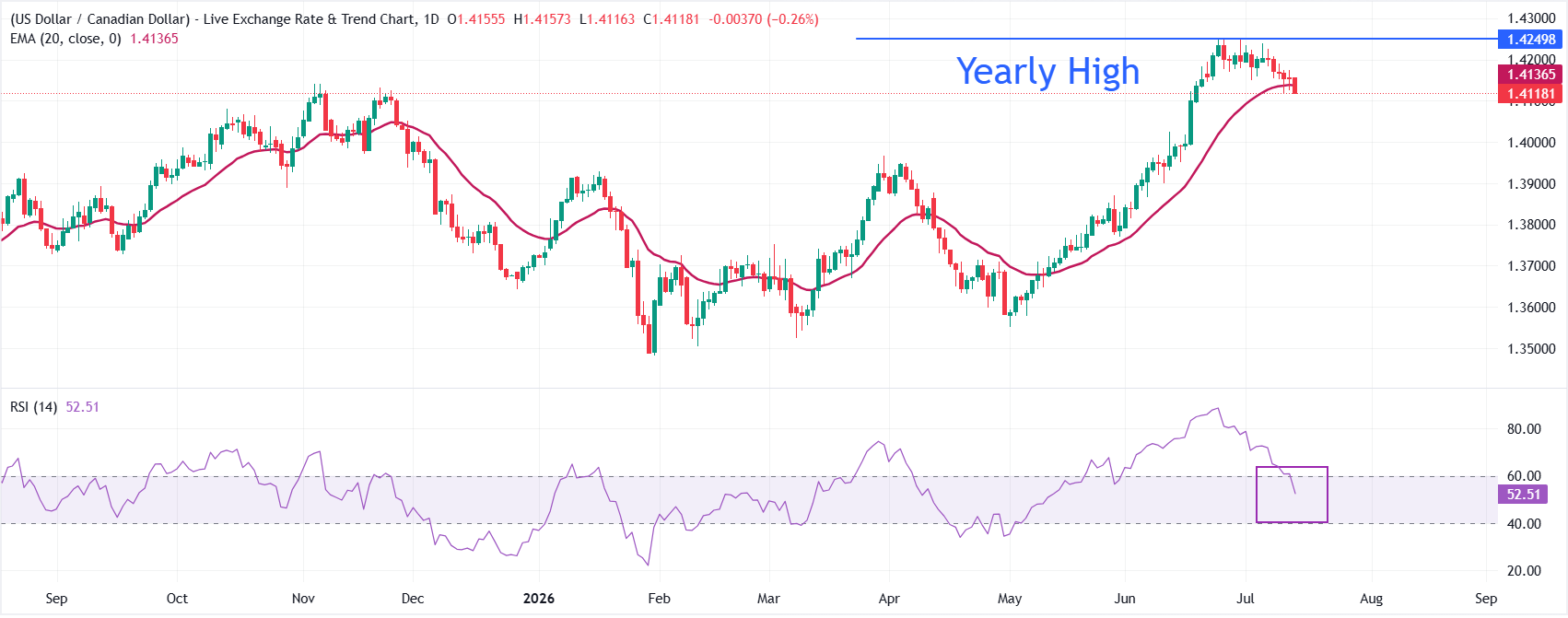Click the 1.42498 yearly high price label
The height and width of the screenshot is (618, 1568).
[x=1530, y=39]
